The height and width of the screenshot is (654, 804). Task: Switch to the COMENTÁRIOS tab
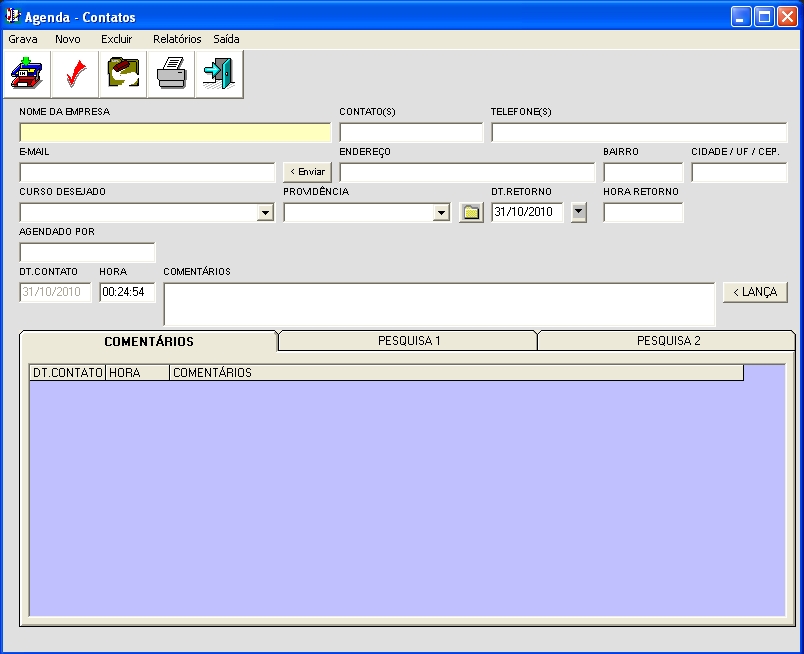tap(149, 341)
